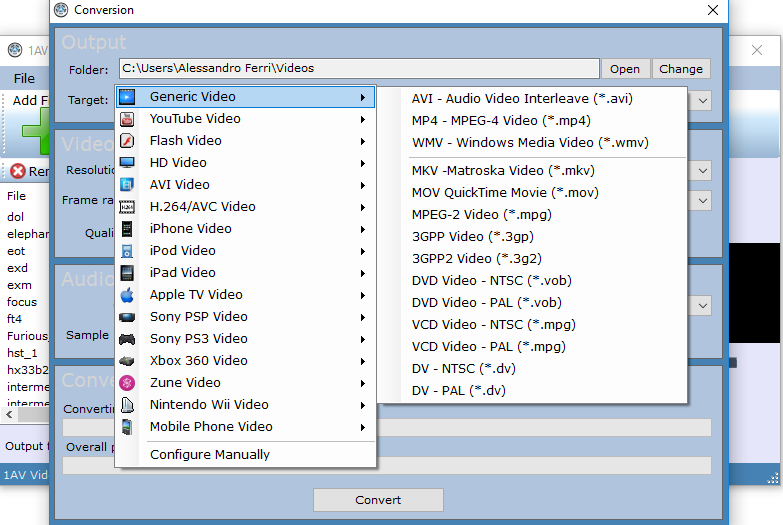Pick MPEG-2 Video (*.mpg) format
This screenshot has height=525, width=783.
(532, 215)
